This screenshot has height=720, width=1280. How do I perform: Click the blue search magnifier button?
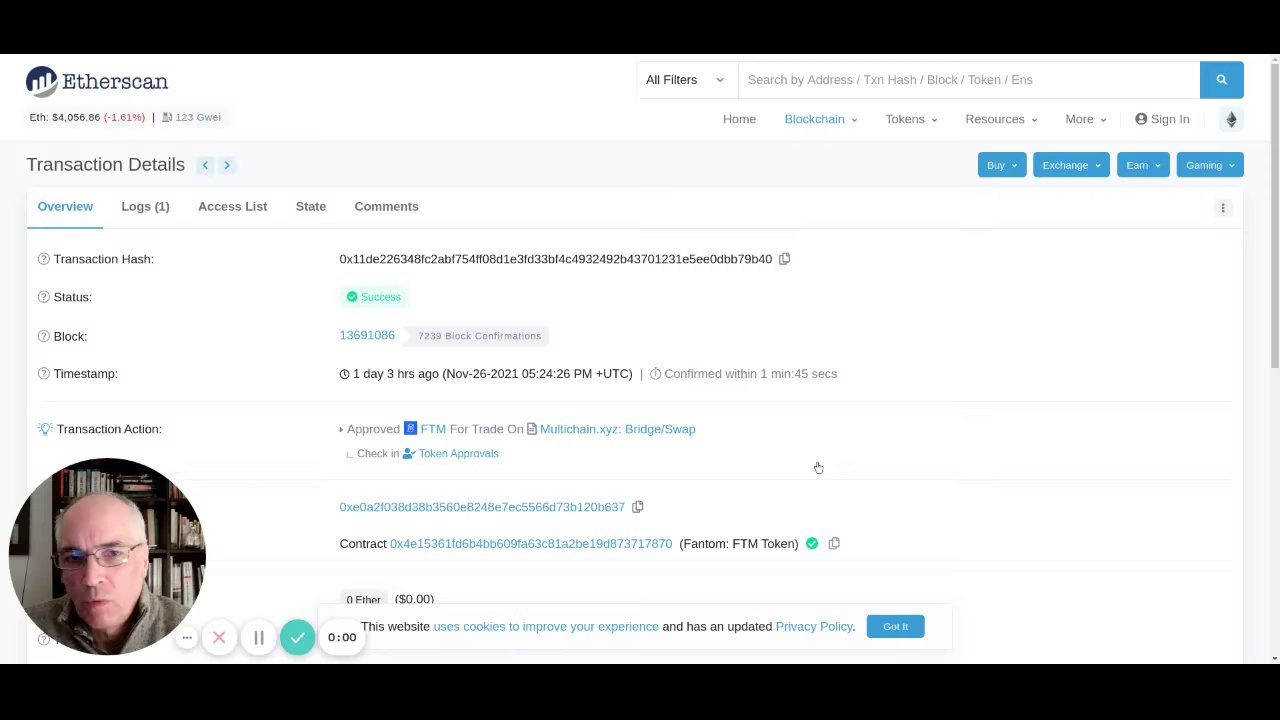[x=1221, y=80]
